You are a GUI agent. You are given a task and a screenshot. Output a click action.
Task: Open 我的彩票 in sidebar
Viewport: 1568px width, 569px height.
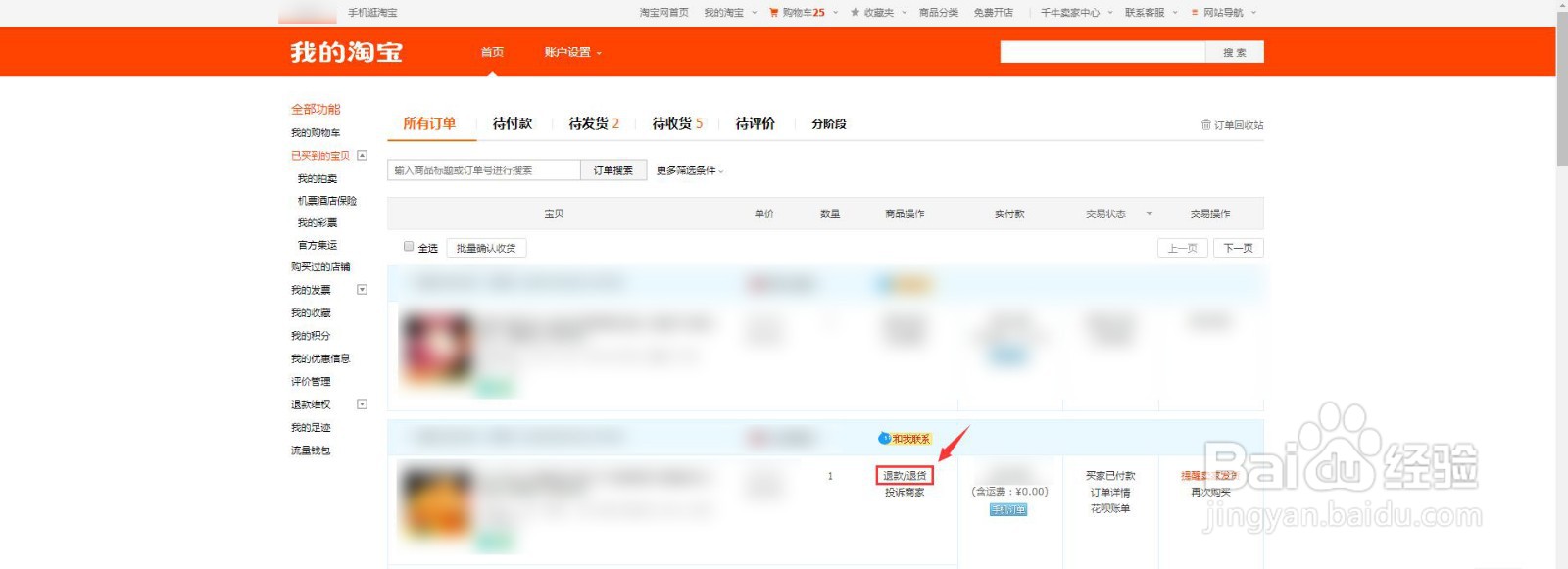(x=318, y=223)
